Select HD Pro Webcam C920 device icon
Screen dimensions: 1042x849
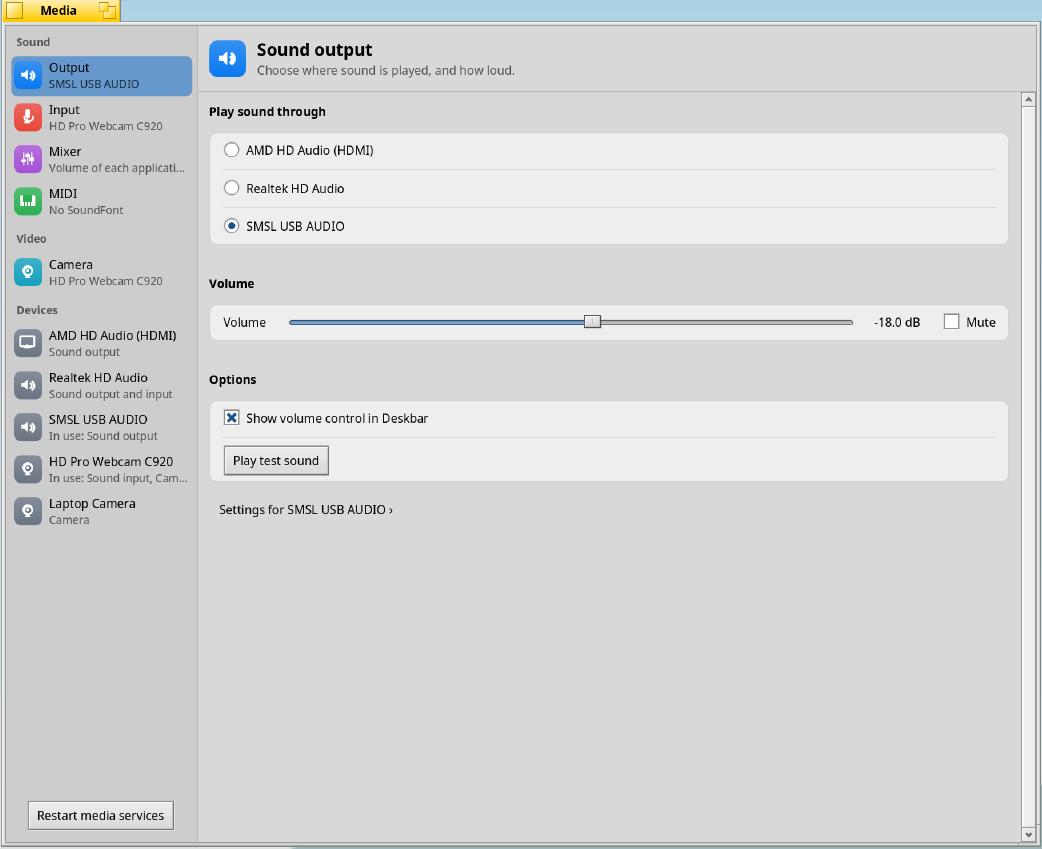click(x=28, y=468)
